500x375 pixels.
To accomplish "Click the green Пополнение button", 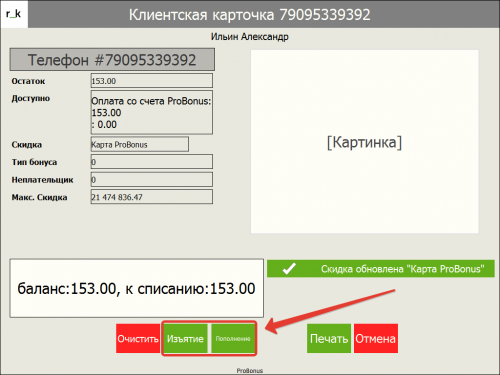I will click(x=233, y=338).
